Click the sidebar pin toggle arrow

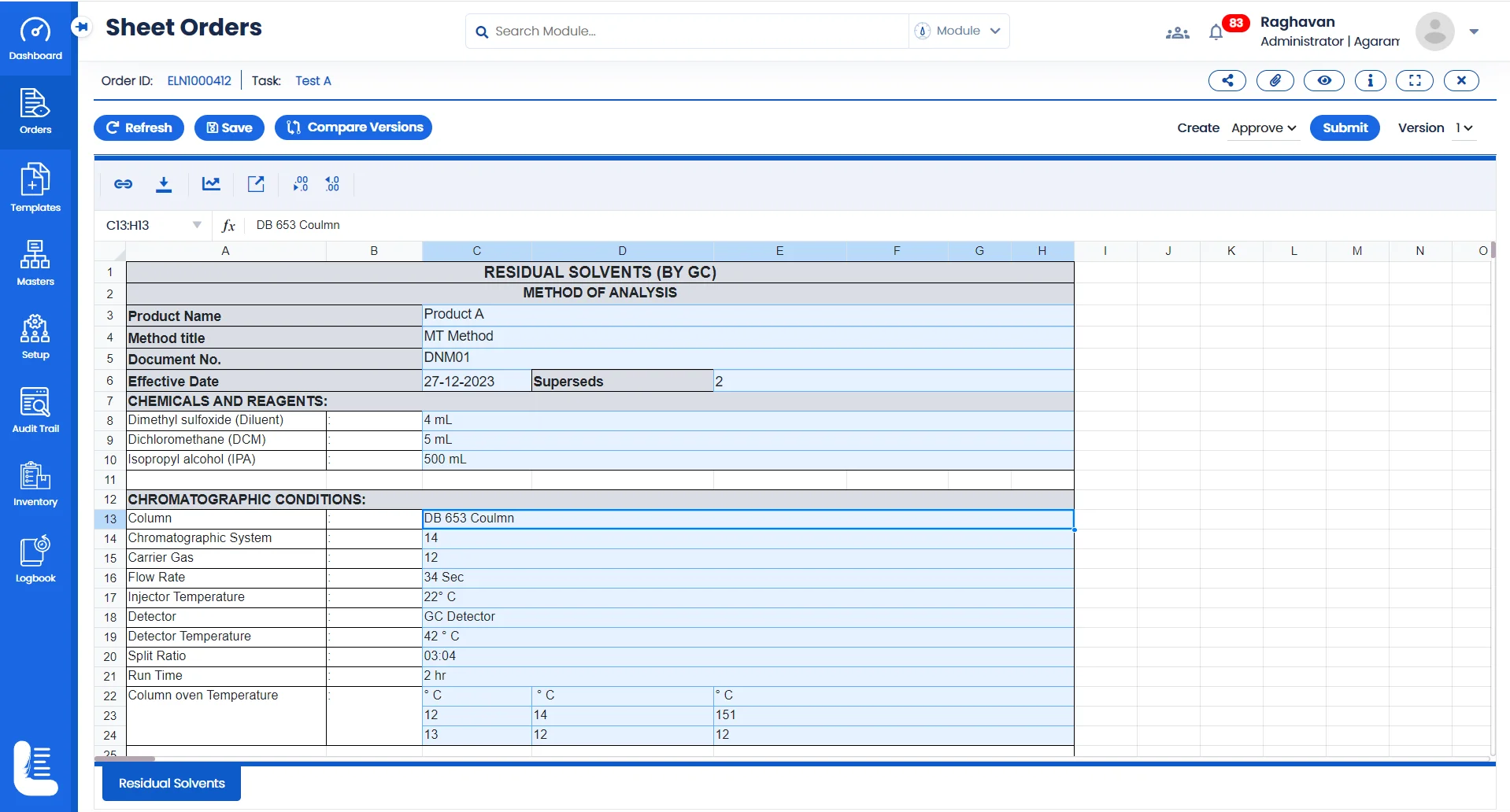click(x=81, y=27)
